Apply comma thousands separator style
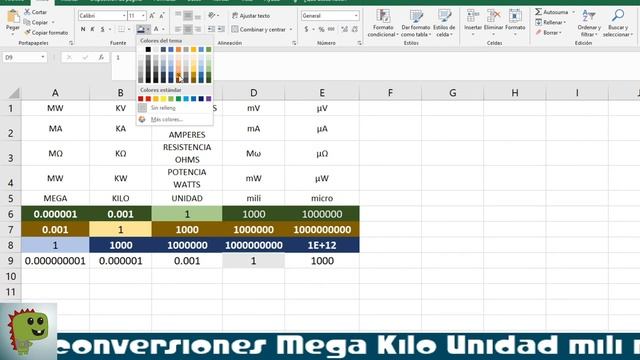640x360 pixels. [x=331, y=29]
